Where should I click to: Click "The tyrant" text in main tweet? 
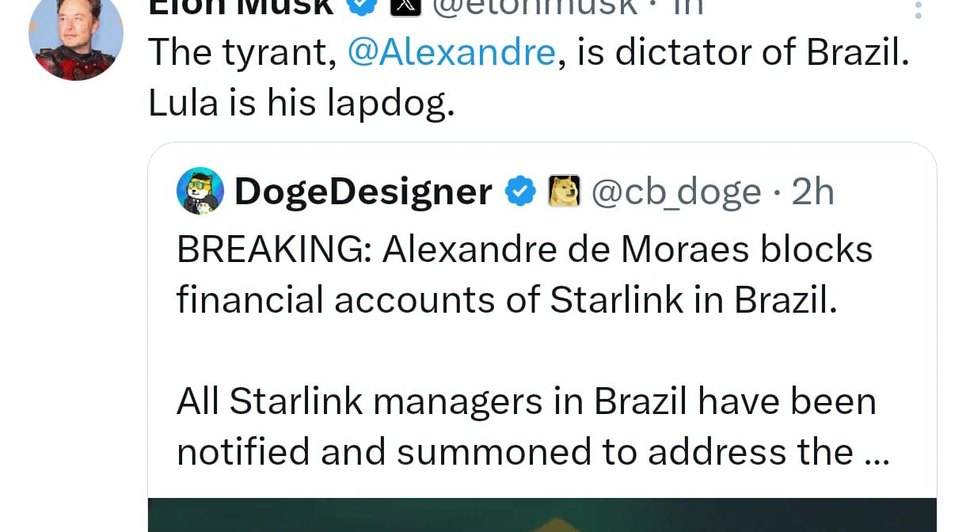[x=239, y=53]
